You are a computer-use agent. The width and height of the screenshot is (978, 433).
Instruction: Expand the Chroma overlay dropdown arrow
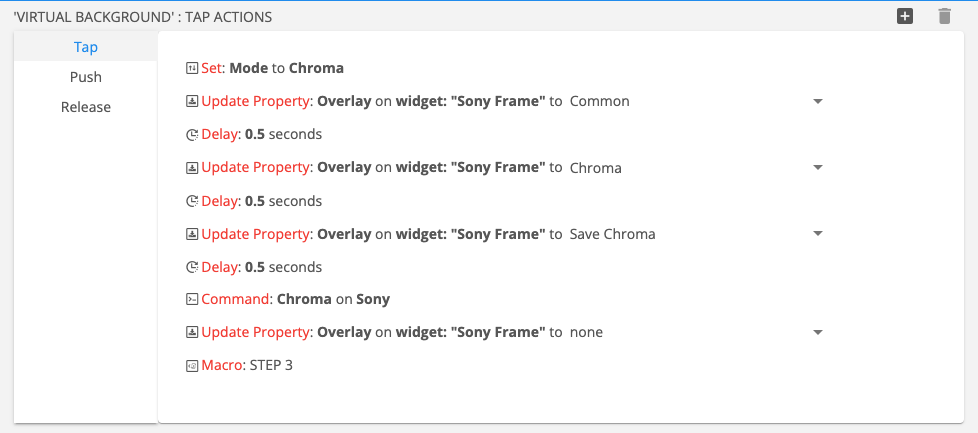point(817,168)
